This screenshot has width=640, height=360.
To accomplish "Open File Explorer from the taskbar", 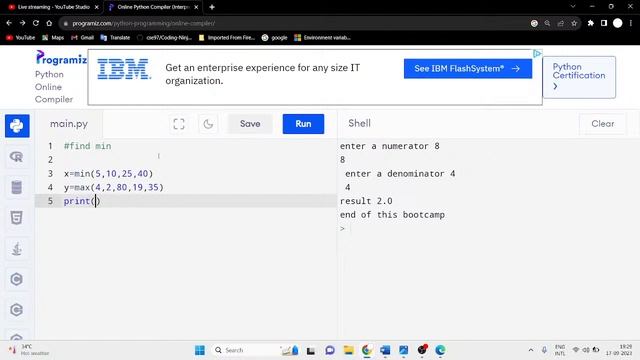I will (x=348, y=350).
